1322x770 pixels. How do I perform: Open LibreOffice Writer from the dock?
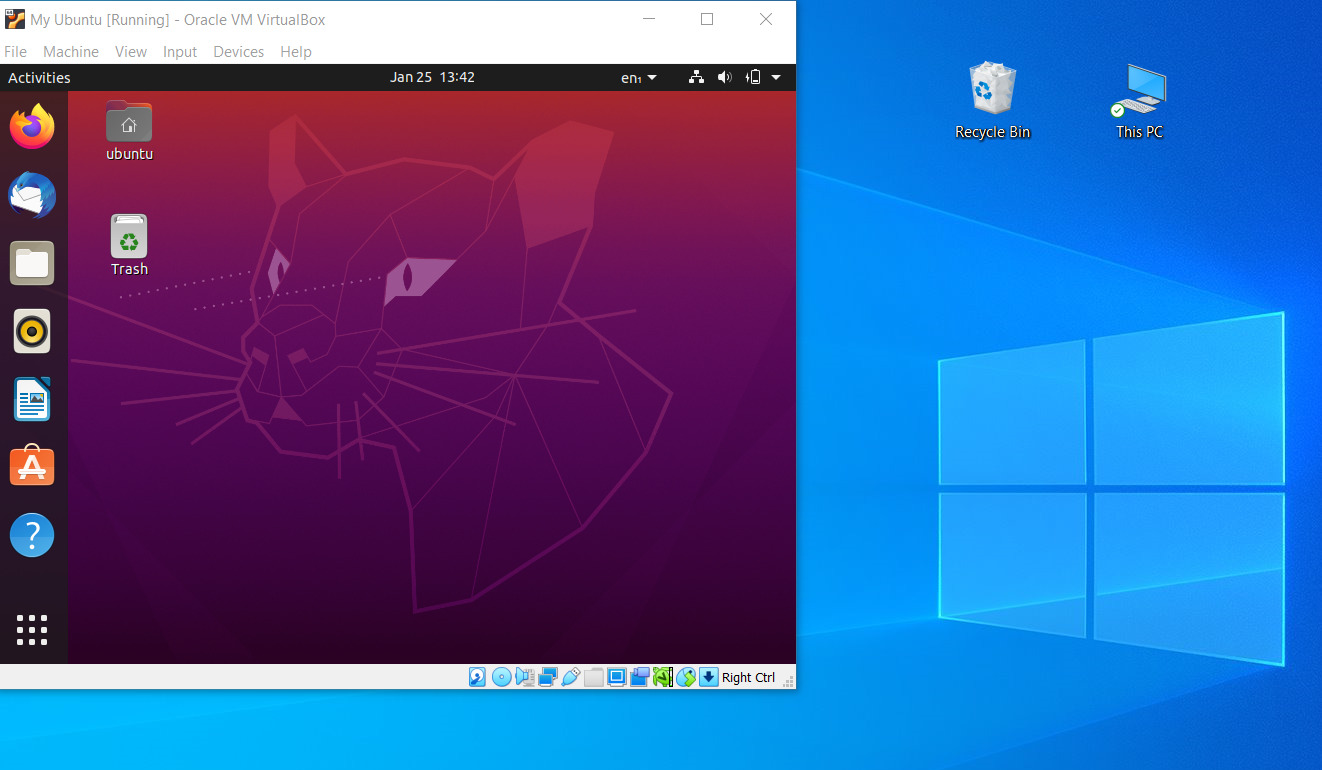[x=32, y=399]
